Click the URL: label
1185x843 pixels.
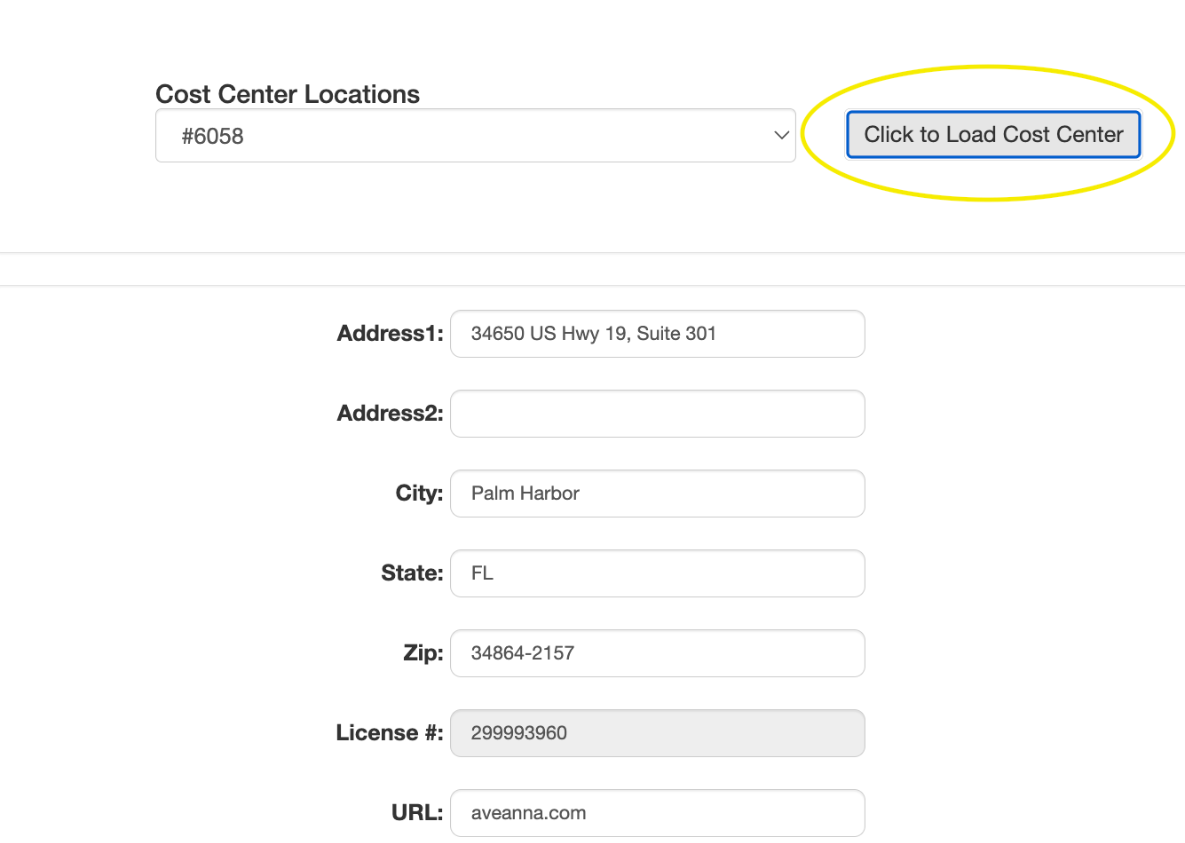(x=417, y=813)
